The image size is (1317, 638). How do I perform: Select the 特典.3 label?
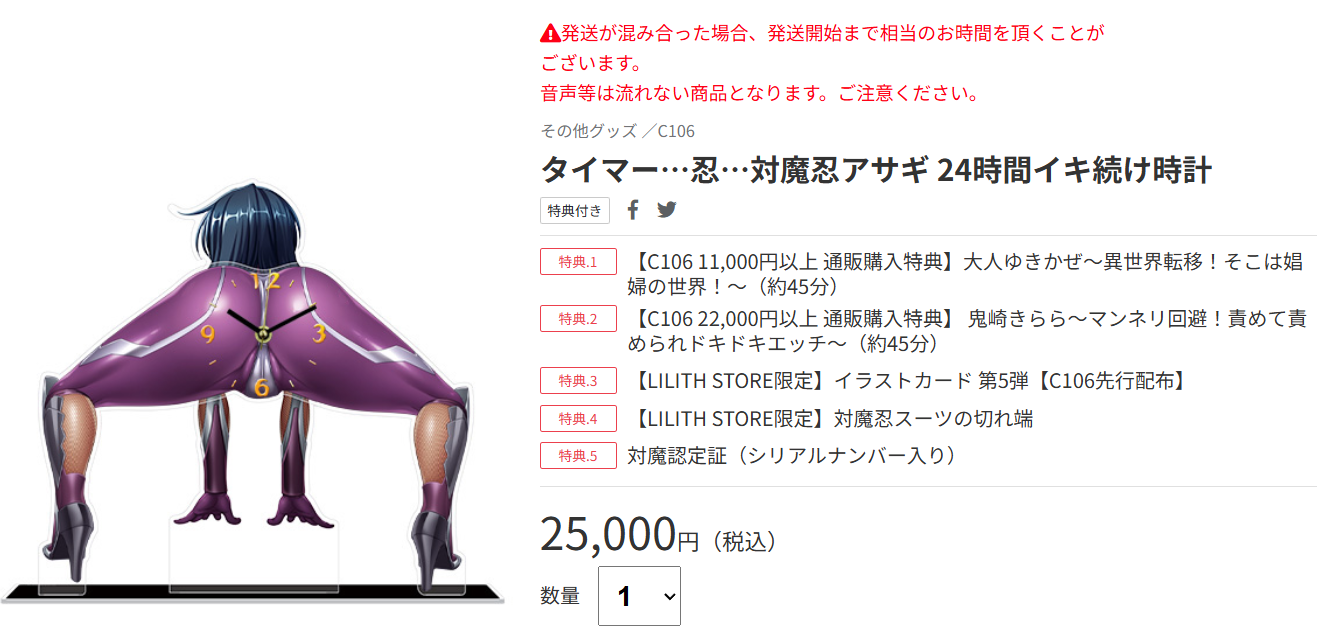[578, 381]
